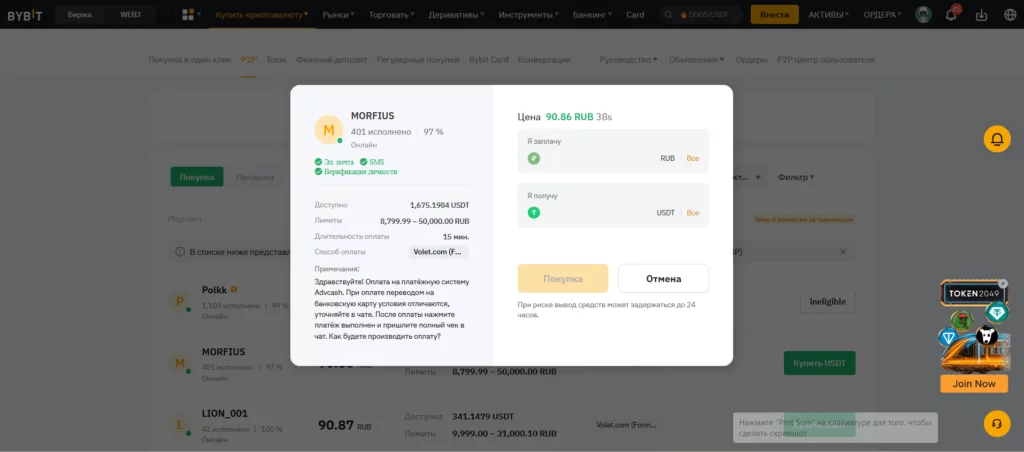Open the user profile avatar
Image resolution: width=1024 pixels, height=452 pixels.
point(923,14)
